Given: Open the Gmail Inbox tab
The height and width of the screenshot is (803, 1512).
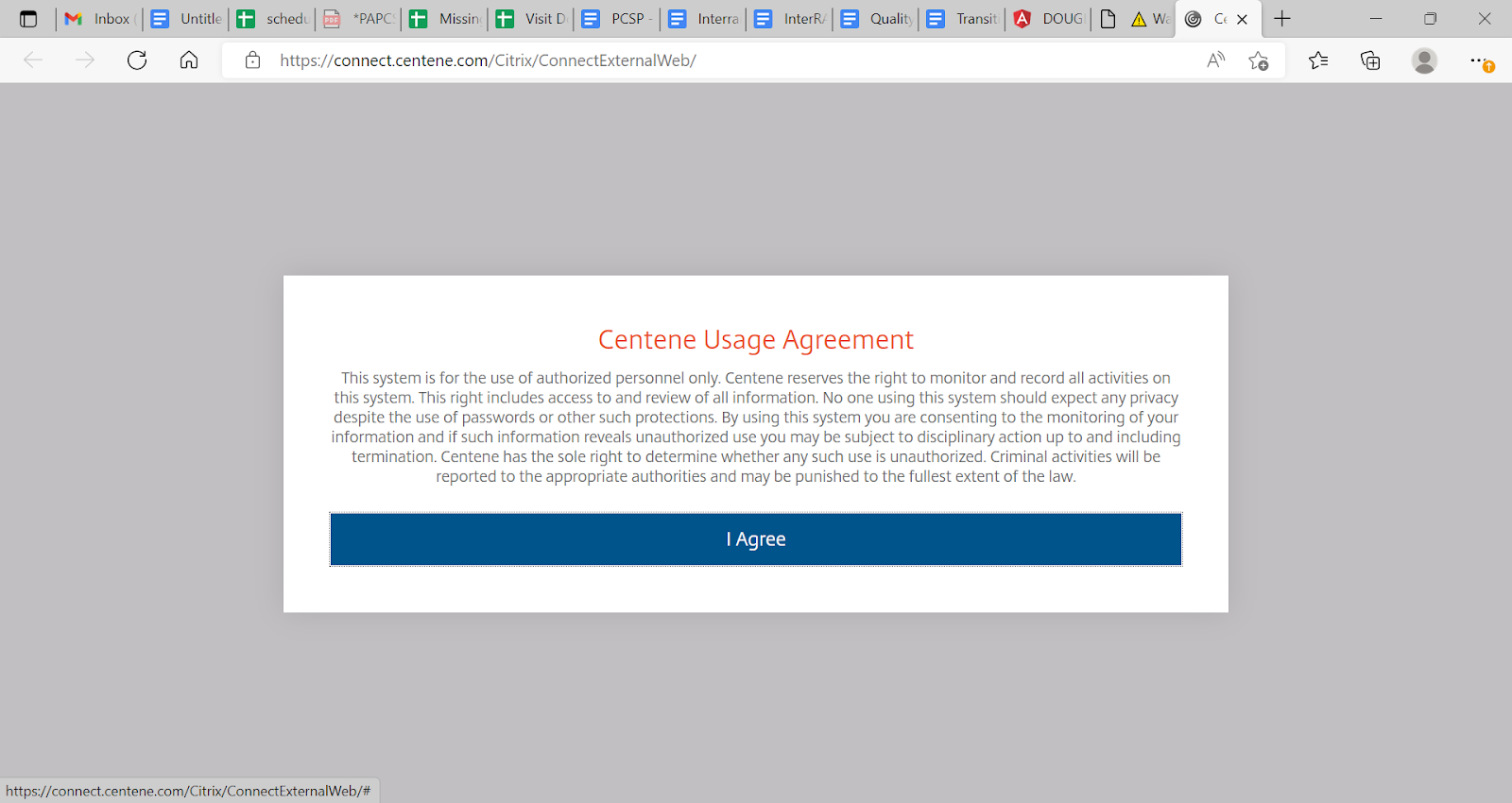Looking at the screenshot, I should tap(99, 19).
